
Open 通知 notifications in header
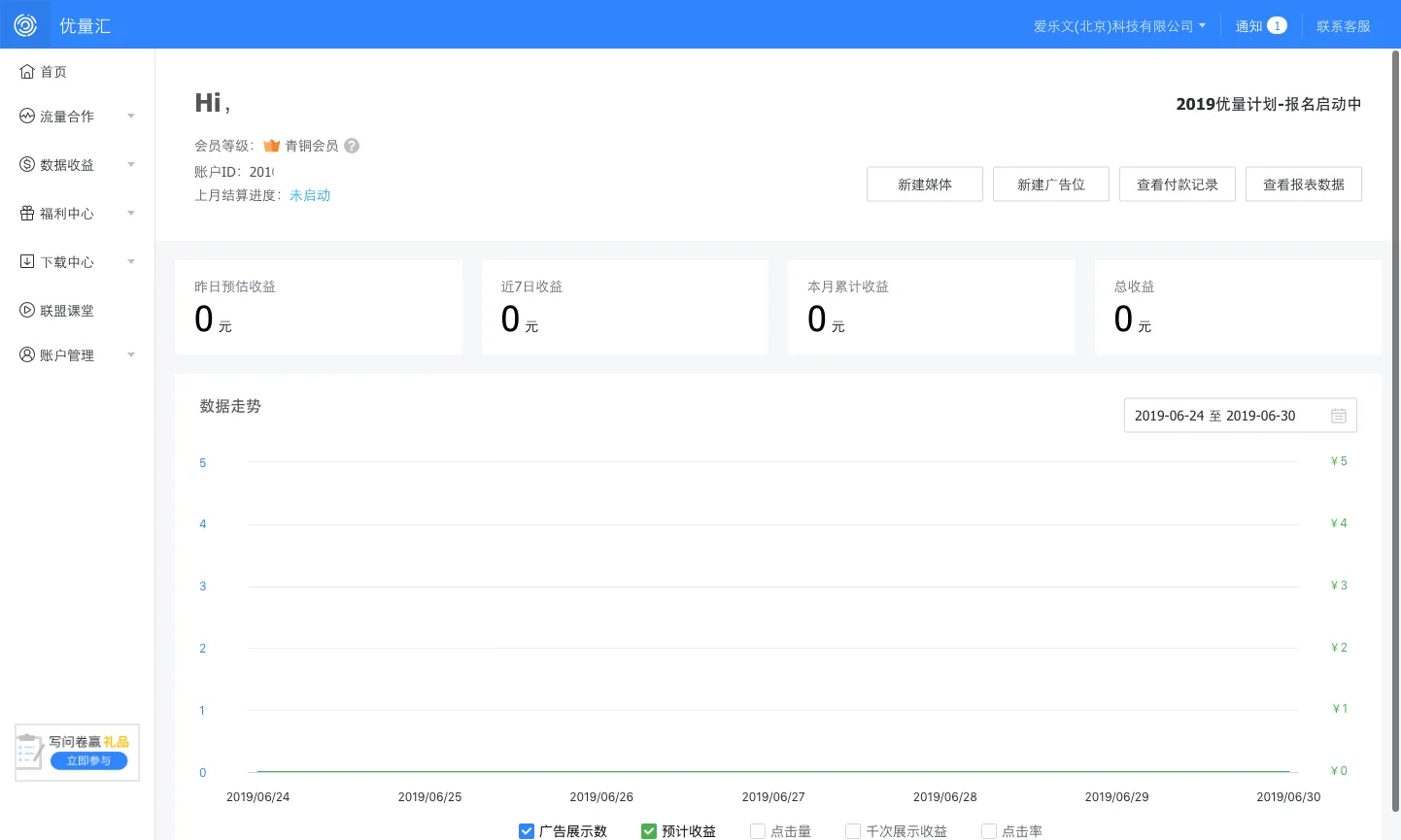[x=1260, y=26]
